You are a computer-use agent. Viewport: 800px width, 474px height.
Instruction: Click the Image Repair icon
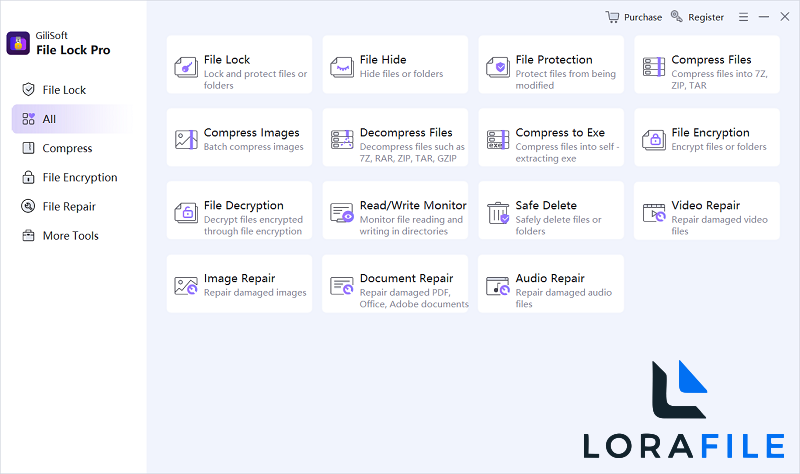[x=186, y=286]
